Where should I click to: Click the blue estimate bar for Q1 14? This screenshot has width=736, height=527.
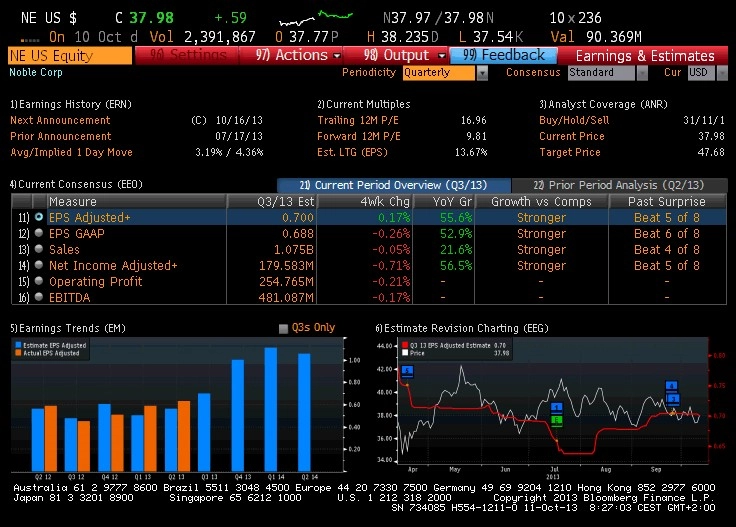pos(271,410)
